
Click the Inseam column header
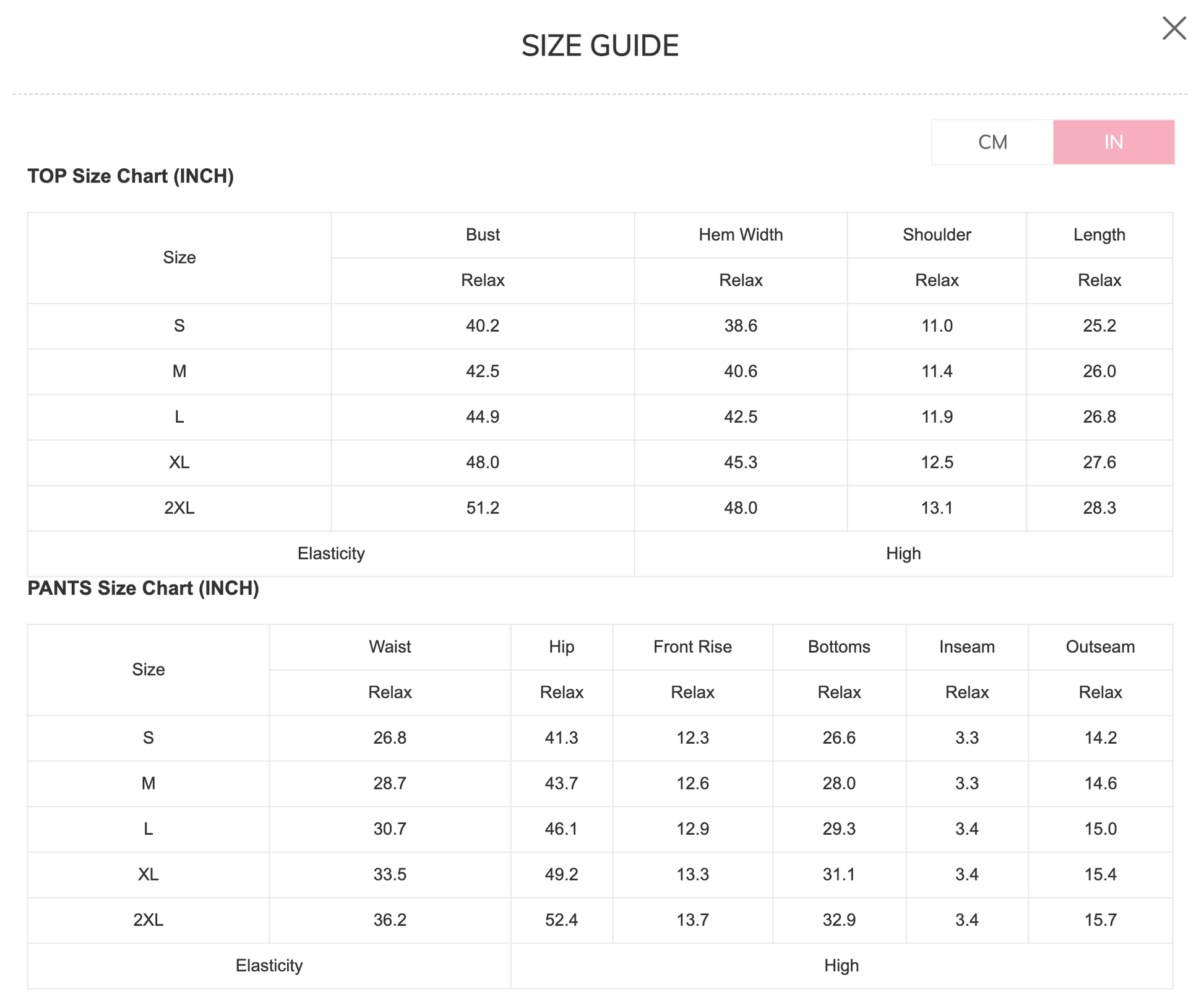pyautogui.click(x=966, y=647)
